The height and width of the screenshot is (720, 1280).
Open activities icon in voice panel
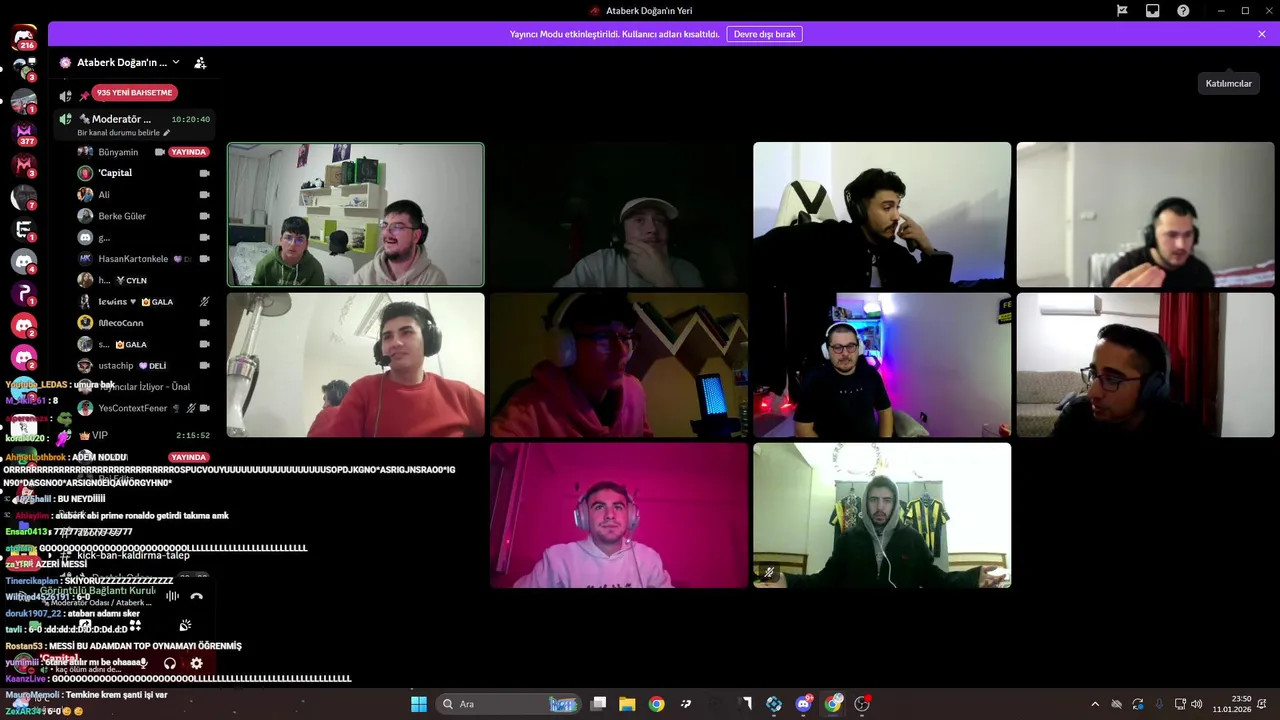coord(135,625)
